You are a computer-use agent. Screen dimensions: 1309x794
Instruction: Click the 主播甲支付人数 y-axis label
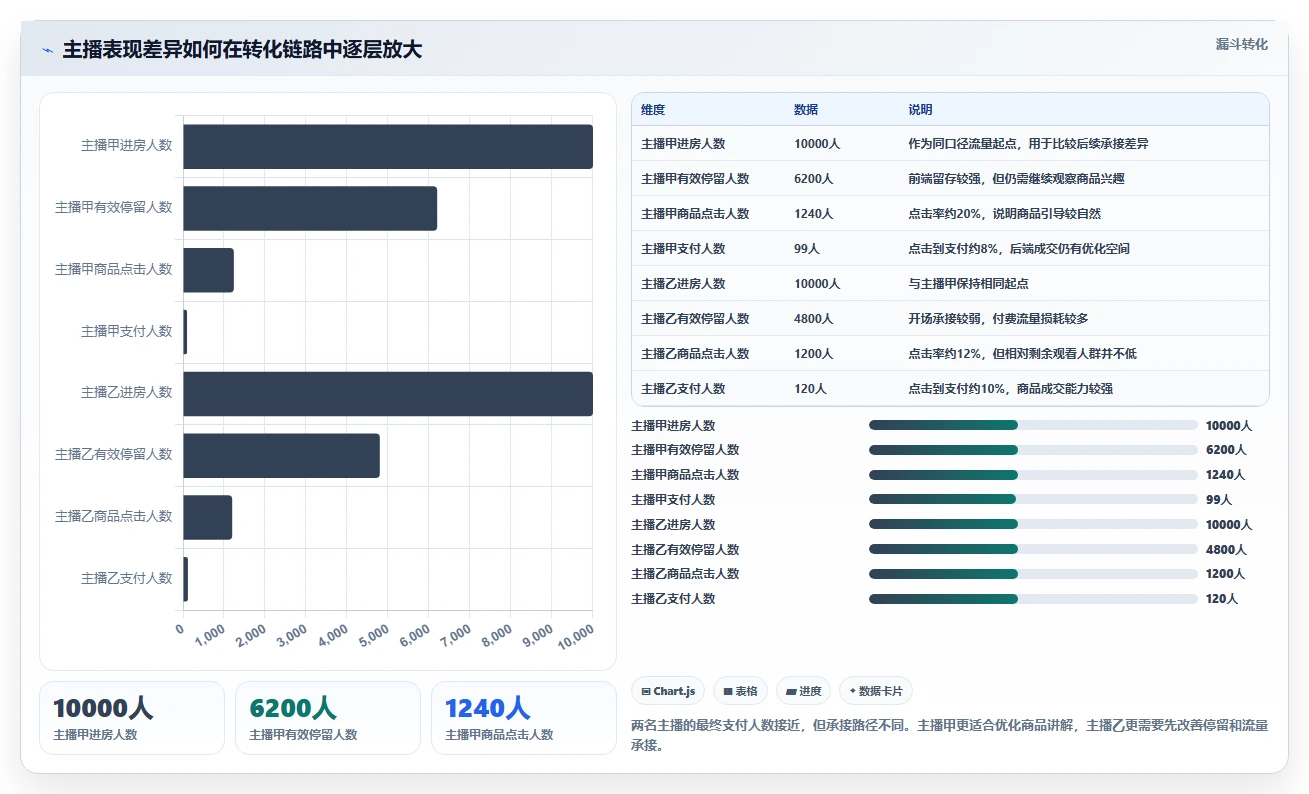pos(126,331)
